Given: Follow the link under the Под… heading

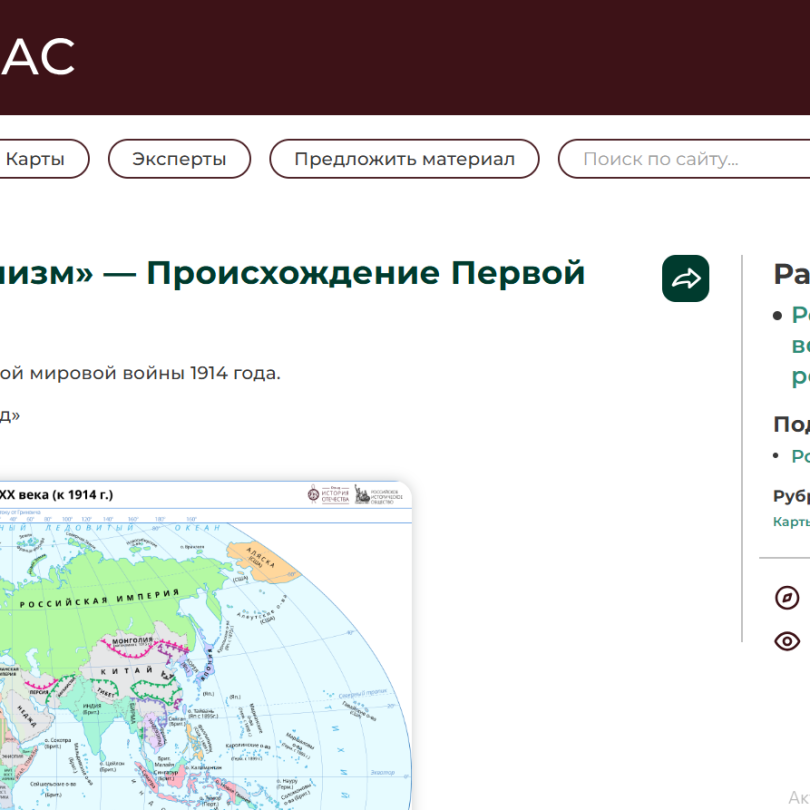Looking at the screenshot, I should pyautogui.click(x=800, y=456).
